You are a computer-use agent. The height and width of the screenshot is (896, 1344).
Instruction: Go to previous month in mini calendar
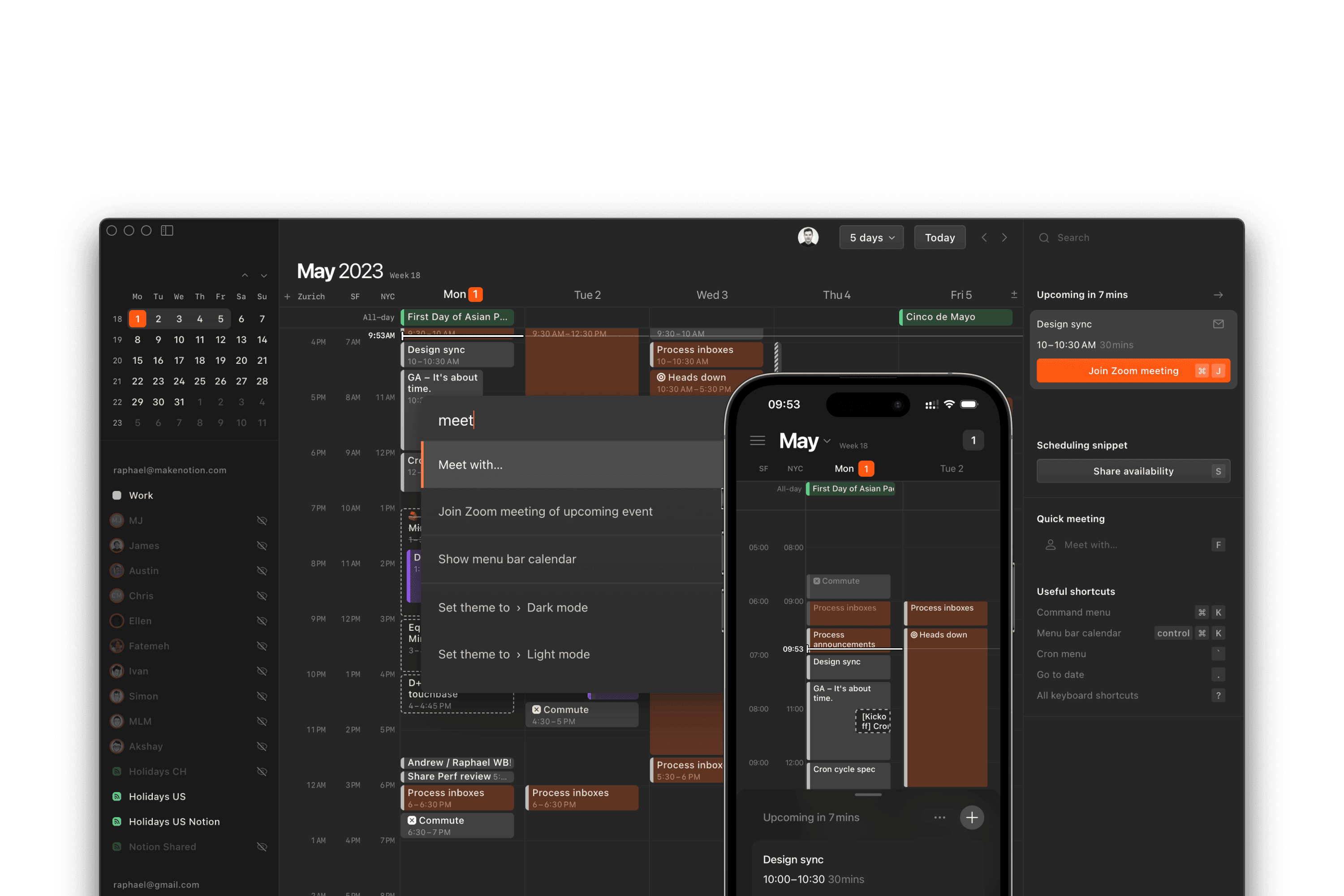(x=245, y=276)
